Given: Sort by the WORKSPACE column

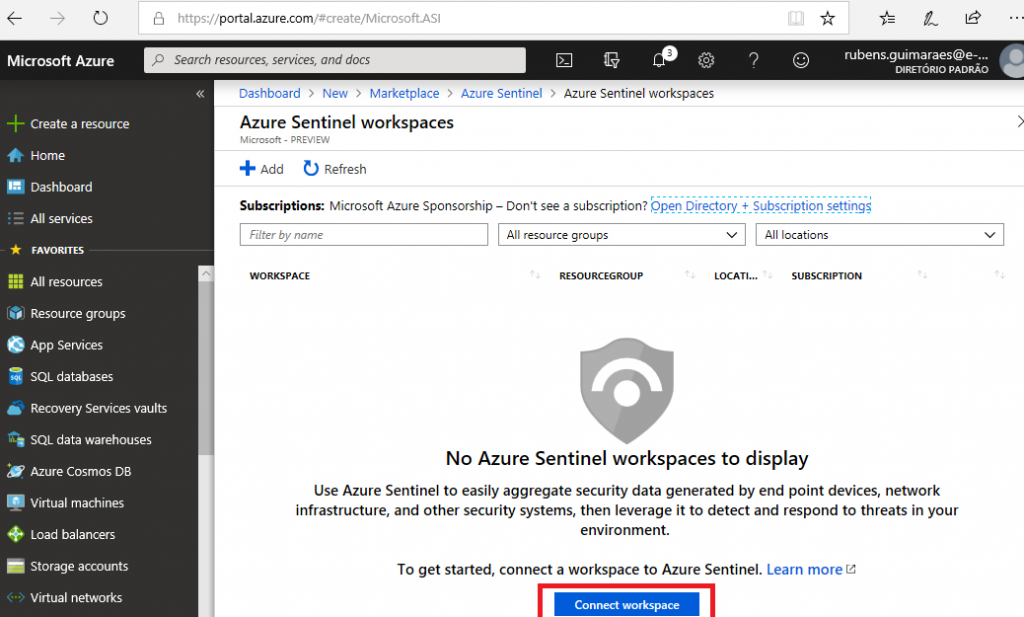Looking at the screenshot, I should [280, 276].
